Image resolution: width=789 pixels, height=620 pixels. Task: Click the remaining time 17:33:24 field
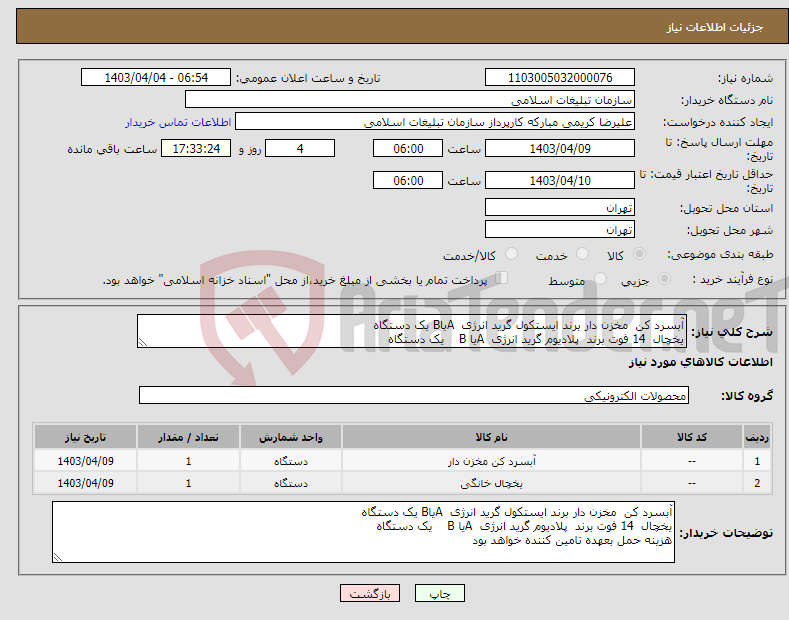196,148
